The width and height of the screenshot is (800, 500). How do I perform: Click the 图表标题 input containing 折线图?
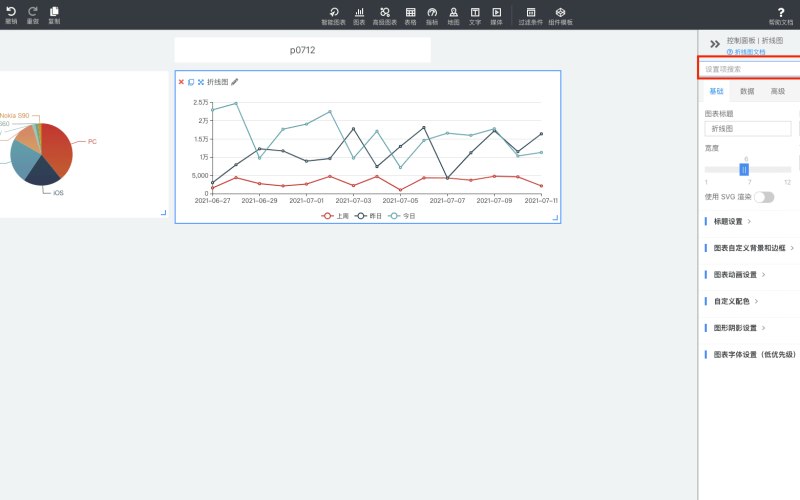pos(748,129)
